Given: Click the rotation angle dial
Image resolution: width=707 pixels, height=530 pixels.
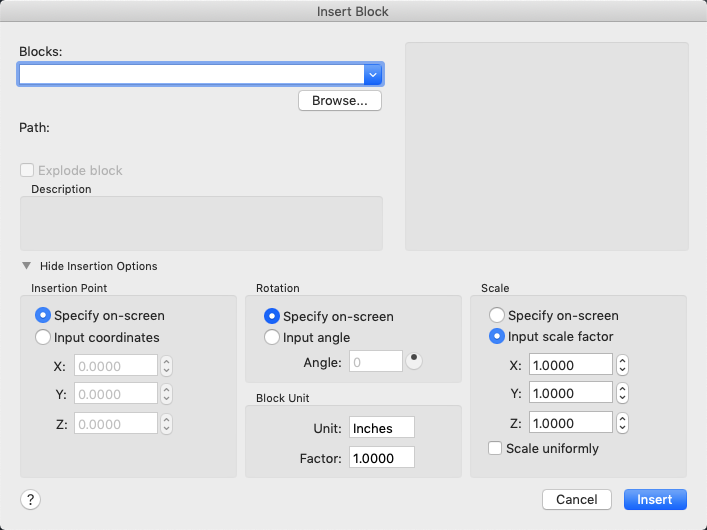Looking at the screenshot, I should point(414,360).
